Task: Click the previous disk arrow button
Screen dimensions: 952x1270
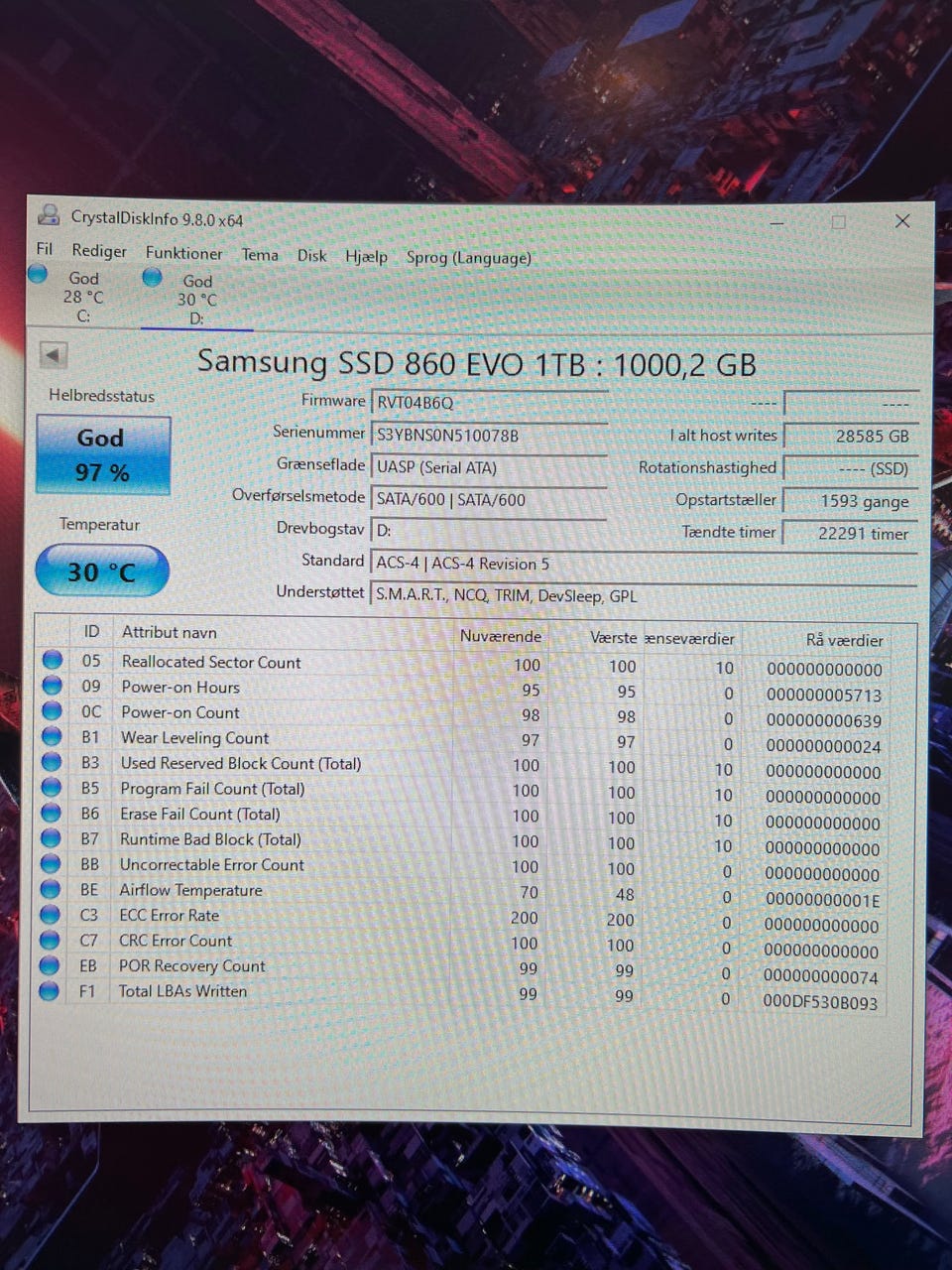Action: point(54,354)
